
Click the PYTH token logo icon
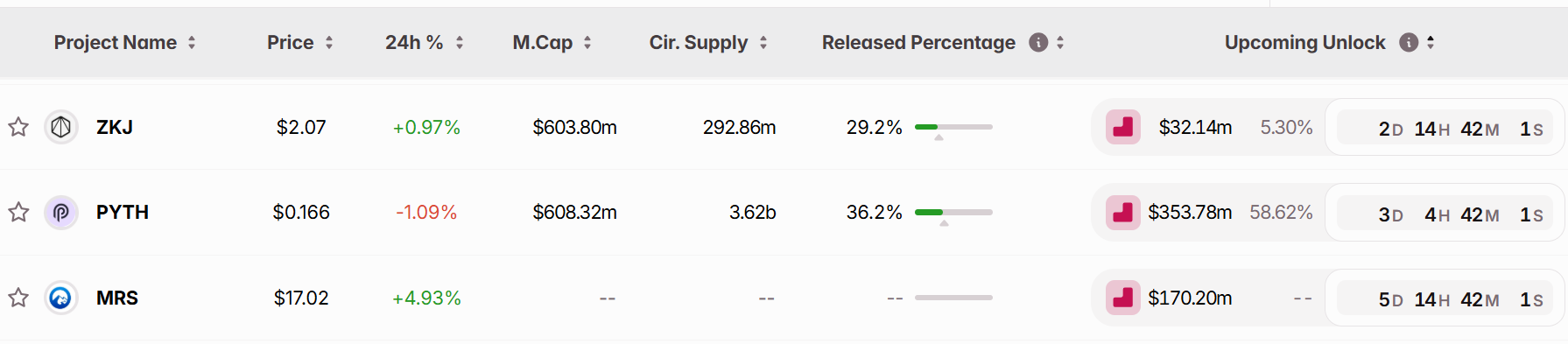click(61, 213)
